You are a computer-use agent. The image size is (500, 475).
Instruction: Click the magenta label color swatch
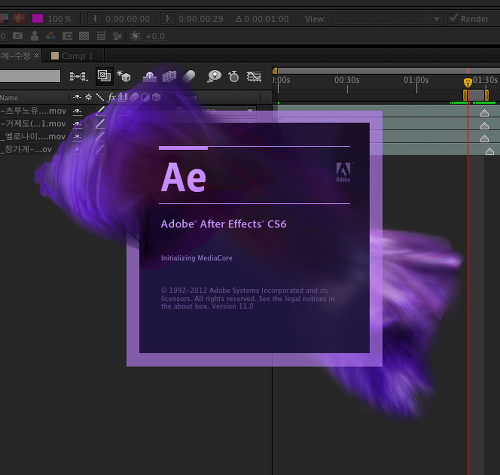(37, 18)
